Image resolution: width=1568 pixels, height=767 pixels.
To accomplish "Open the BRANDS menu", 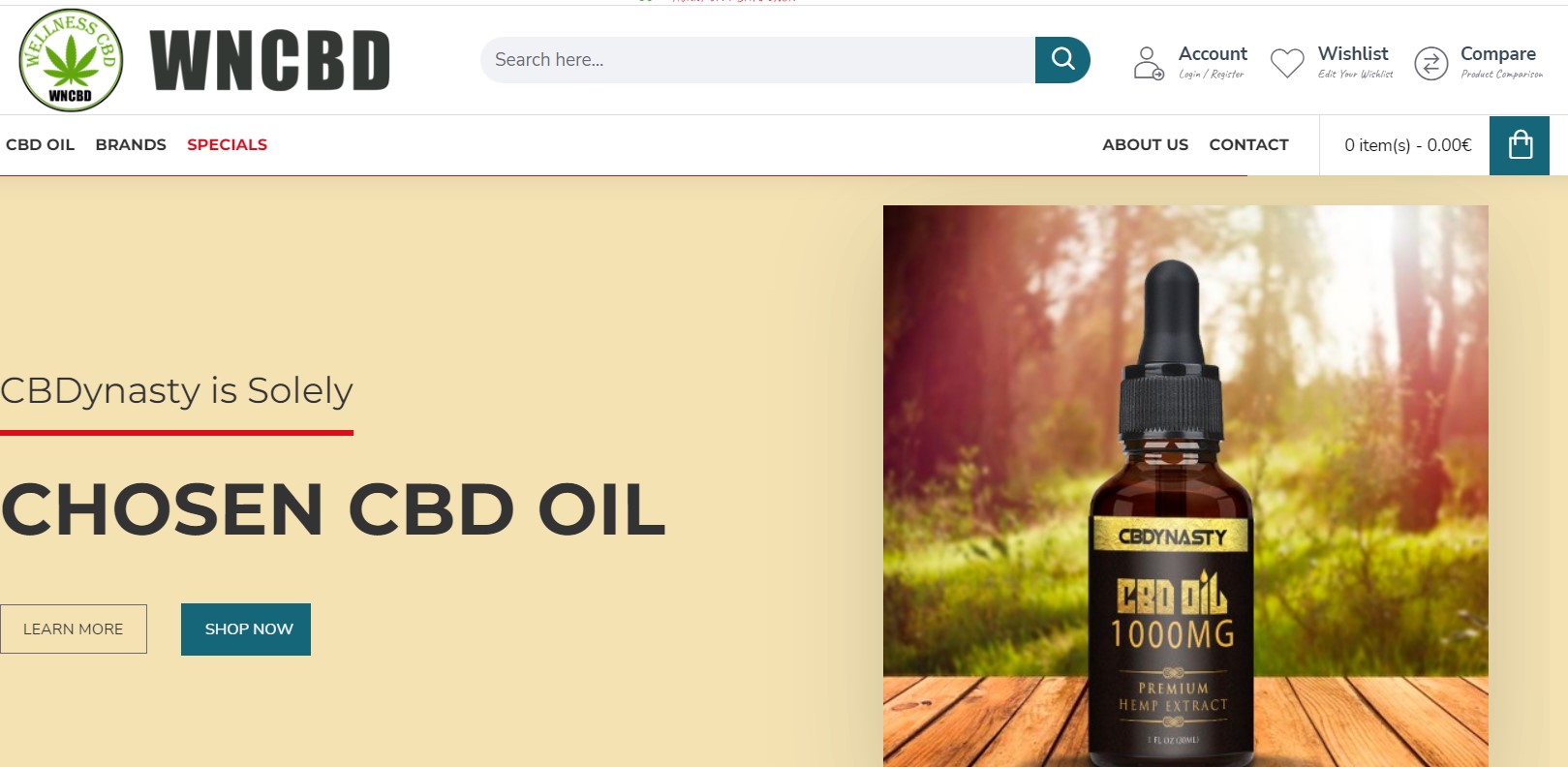I will point(131,144).
